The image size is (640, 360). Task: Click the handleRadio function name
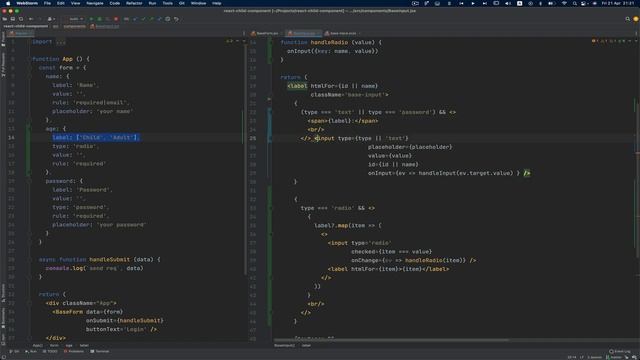pyautogui.click(x=329, y=42)
